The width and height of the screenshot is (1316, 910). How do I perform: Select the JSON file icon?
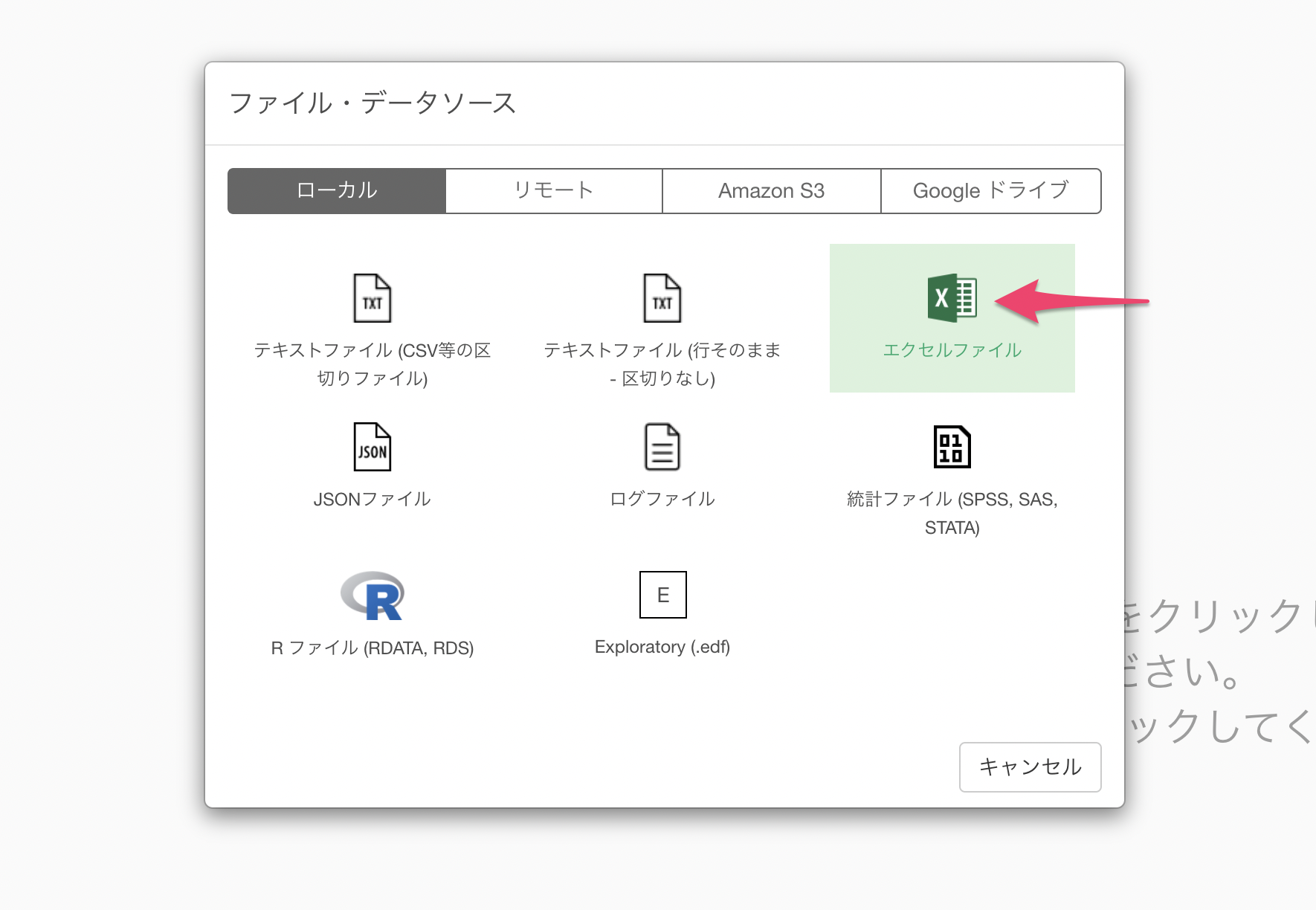pyautogui.click(x=372, y=447)
